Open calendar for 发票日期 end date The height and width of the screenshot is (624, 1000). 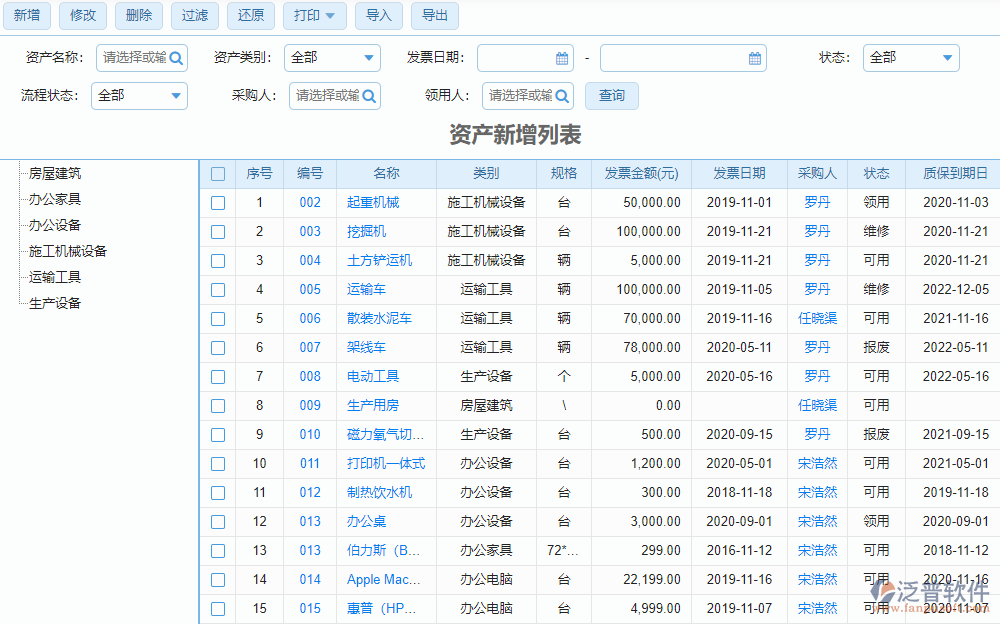pos(755,58)
